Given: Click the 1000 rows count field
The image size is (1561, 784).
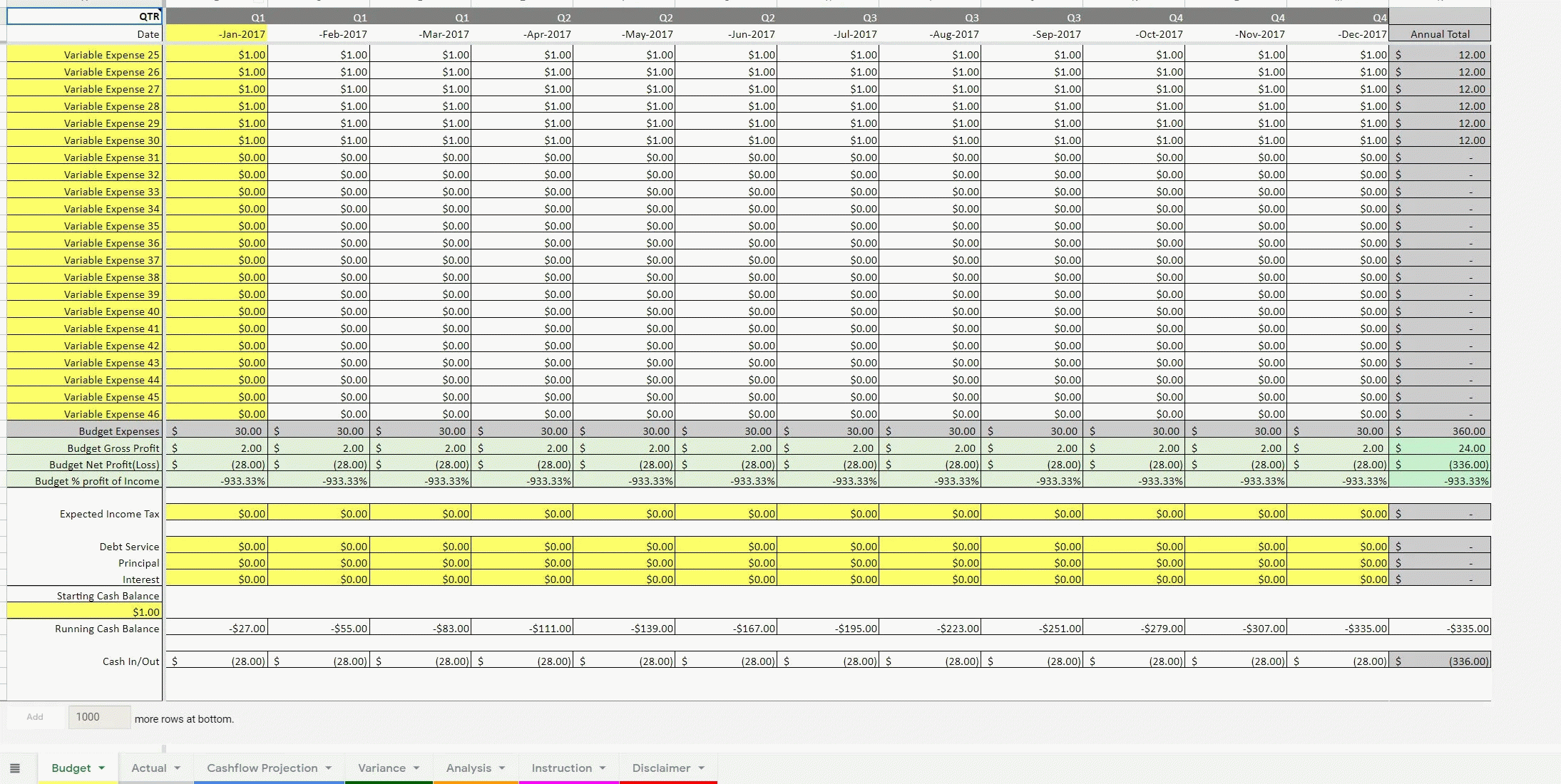Looking at the screenshot, I should [99, 717].
